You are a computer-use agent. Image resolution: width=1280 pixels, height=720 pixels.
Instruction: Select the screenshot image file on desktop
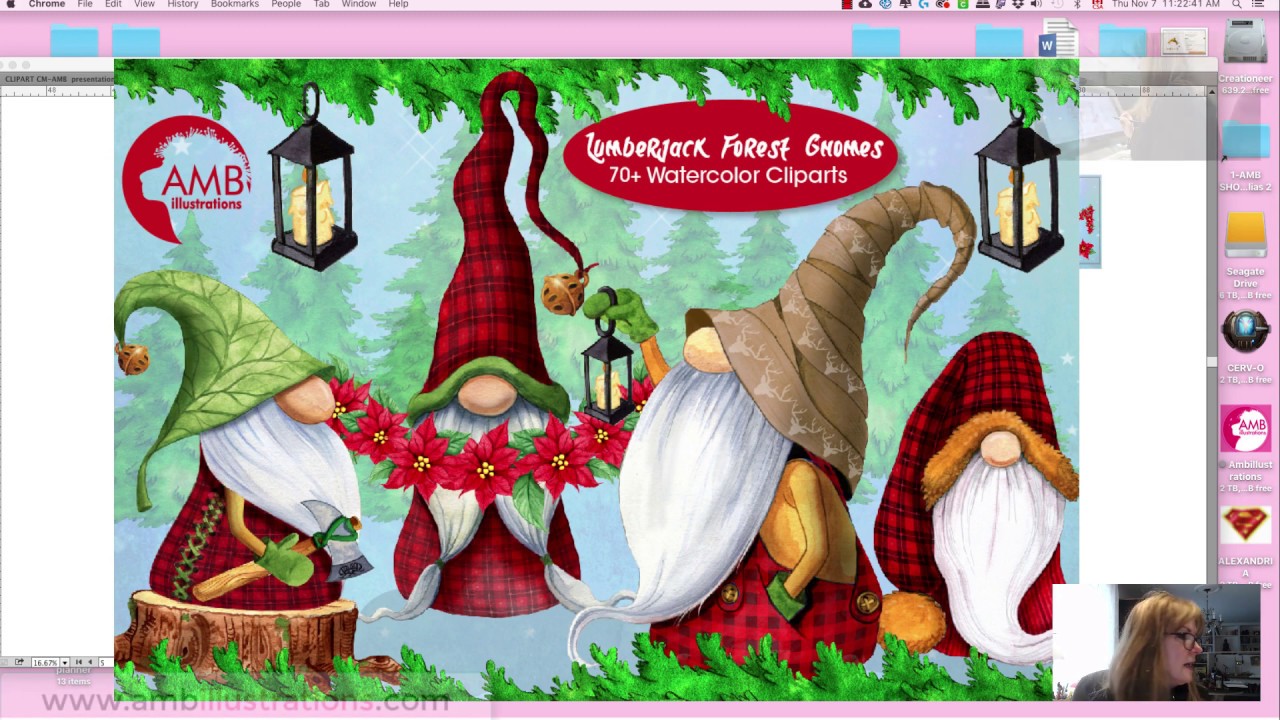(x=1184, y=42)
